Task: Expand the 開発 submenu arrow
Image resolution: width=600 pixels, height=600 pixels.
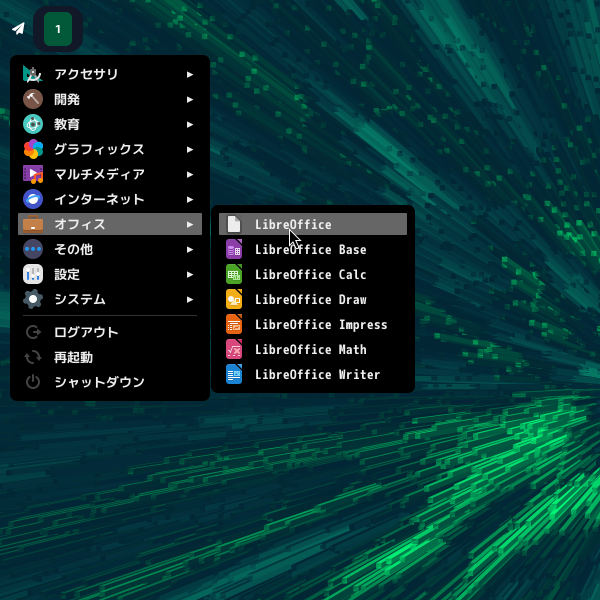Action: tap(190, 99)
